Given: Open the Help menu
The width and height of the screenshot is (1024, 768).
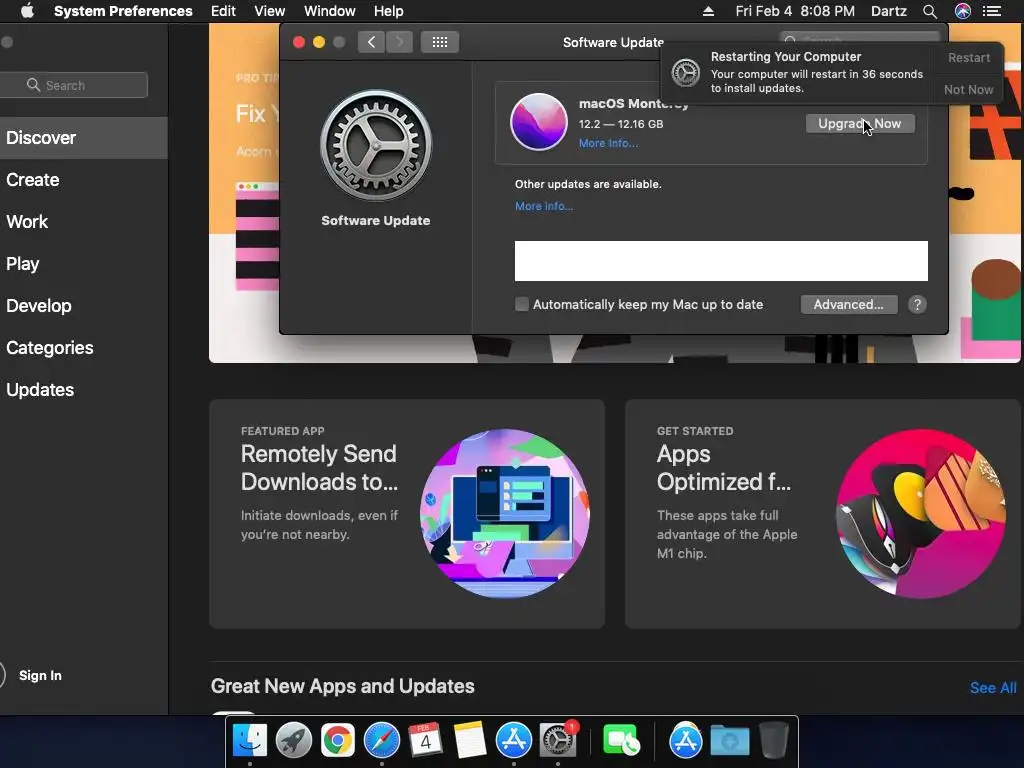Looking at the screenshot, I should [389, 11].
